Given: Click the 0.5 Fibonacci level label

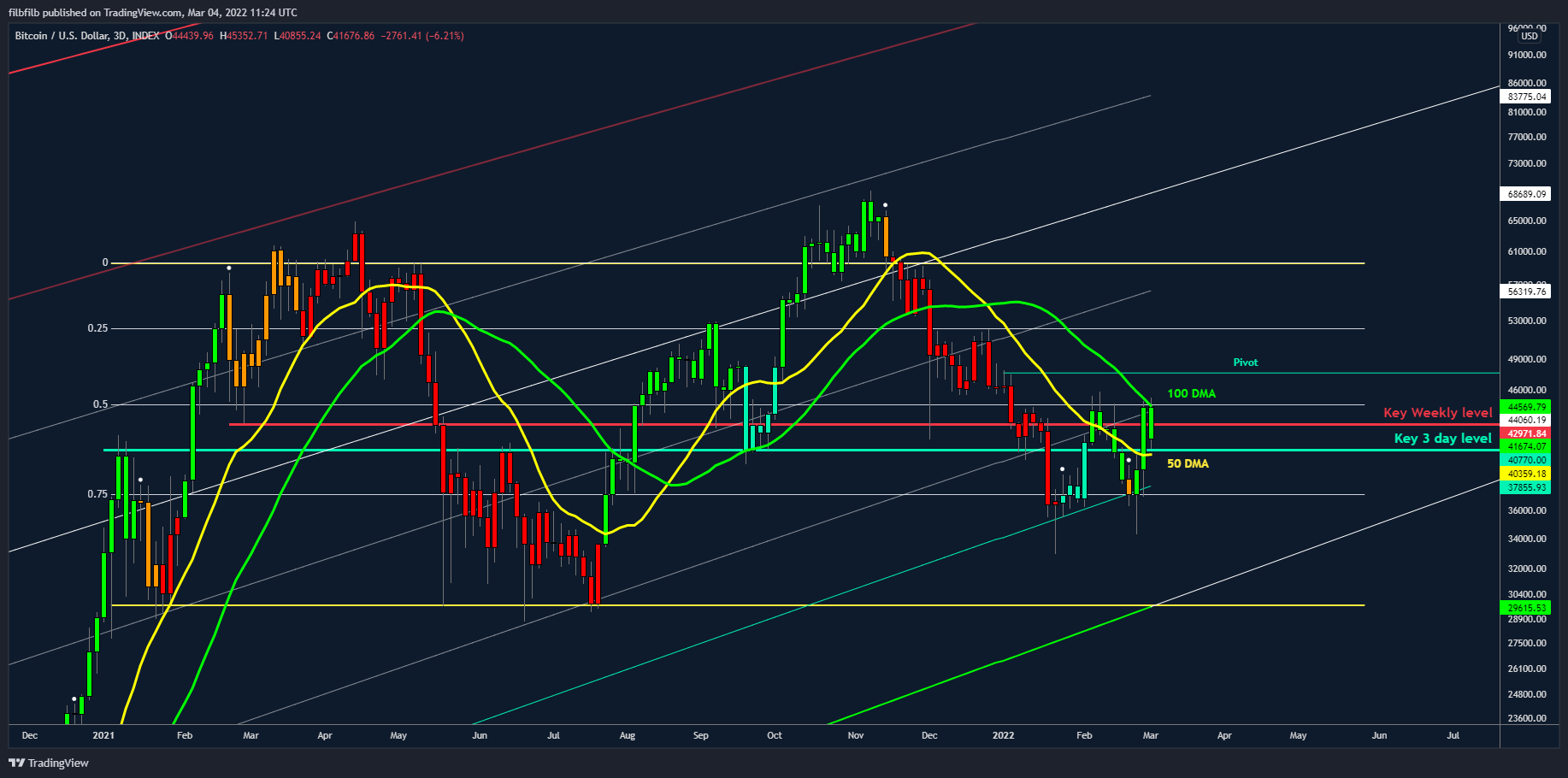Looking at the screenshot, I should (100, 404).
